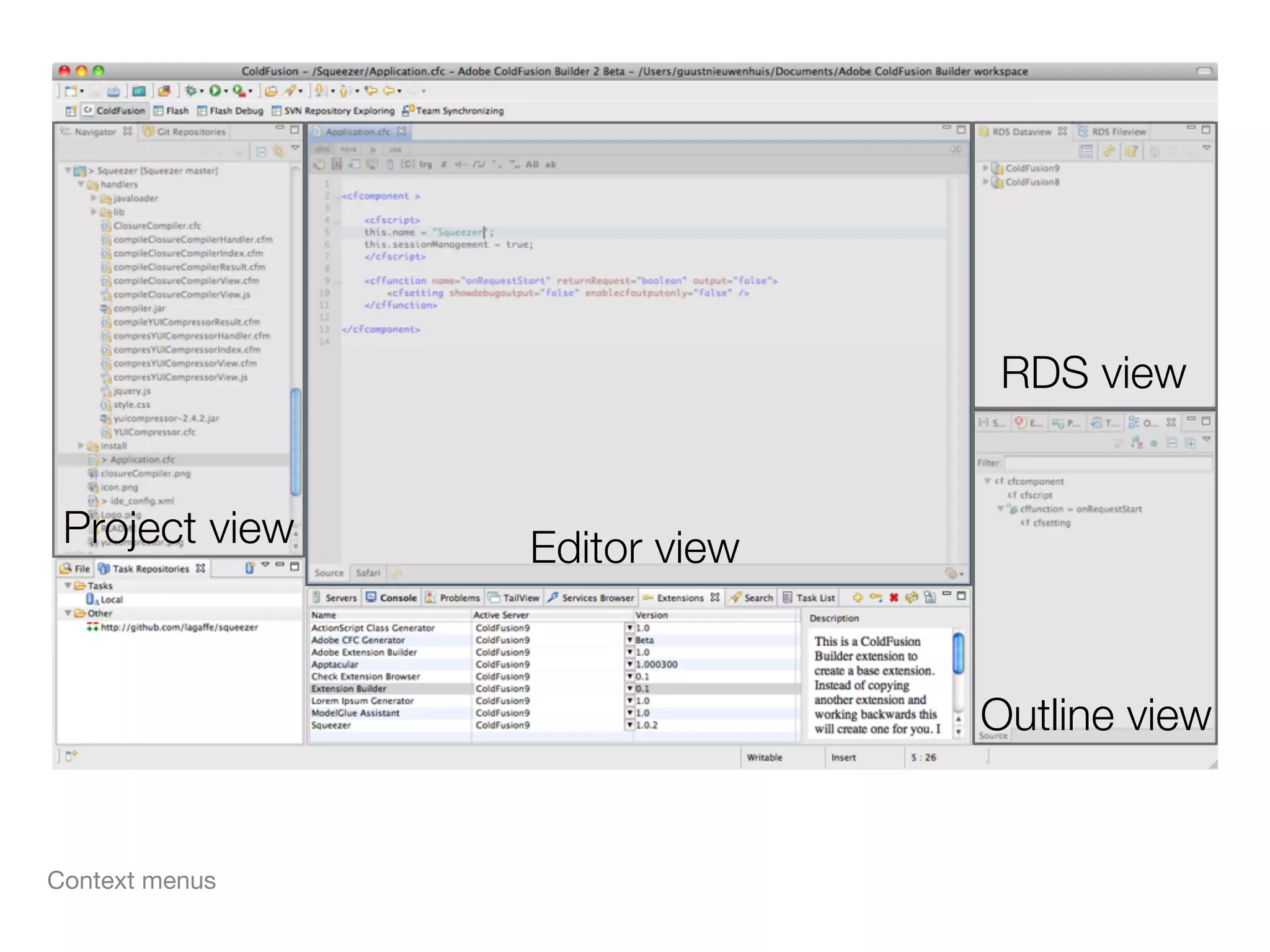Click the key icon in the Extensions toolbar
This screenshot has height=952, width=1270.
click(x=876, y=597)
